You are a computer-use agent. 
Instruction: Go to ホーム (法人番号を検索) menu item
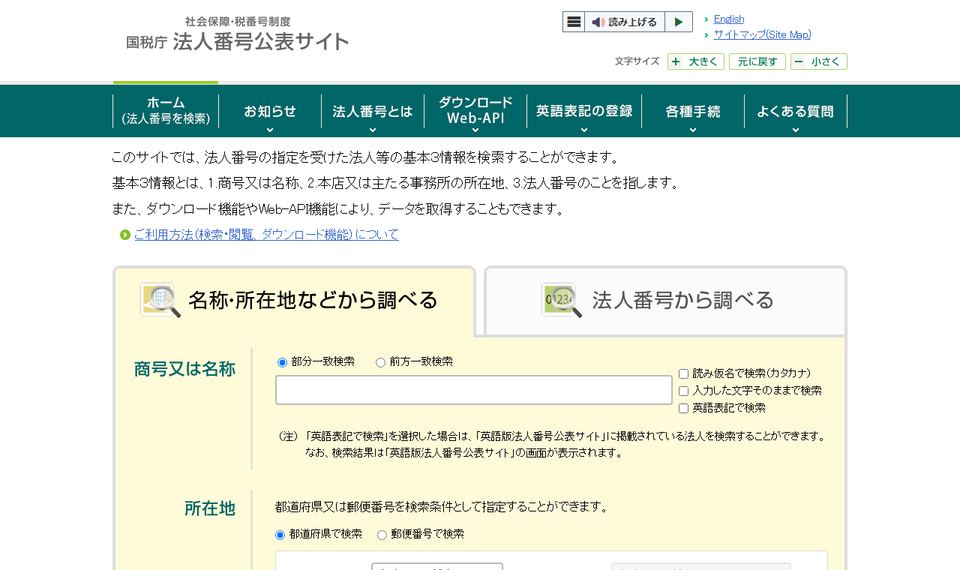[x=166, y=111]
